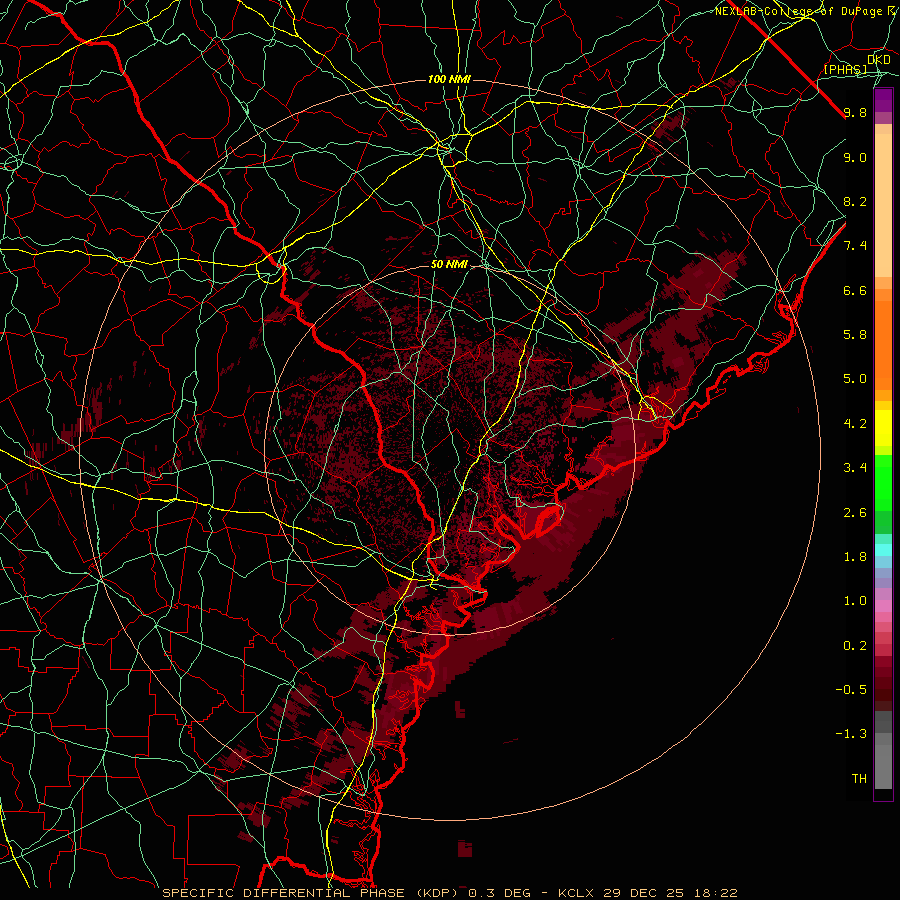Click the 5.0 value on the color scale

coord(855,379)
